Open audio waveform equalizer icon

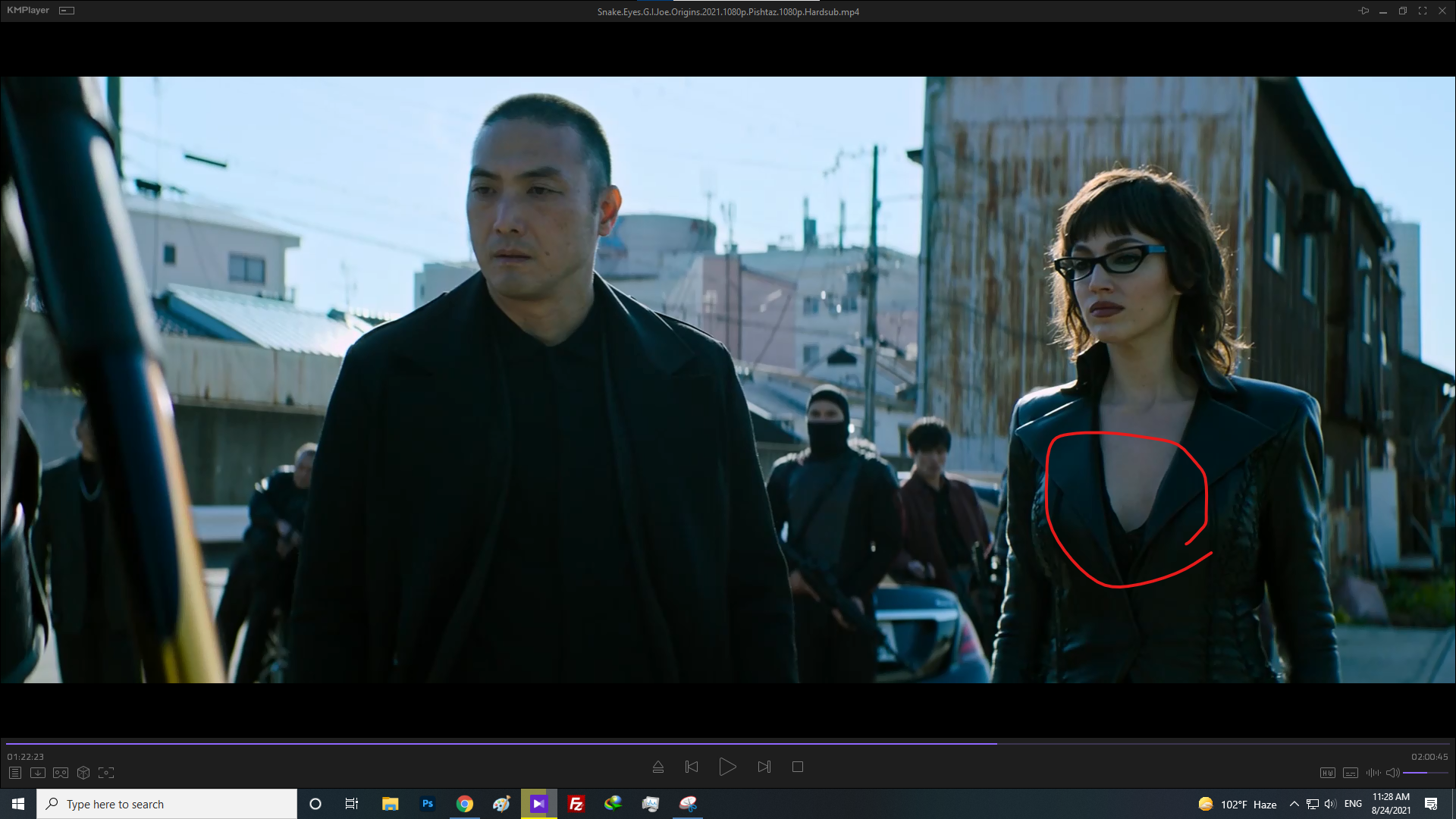1373,773
